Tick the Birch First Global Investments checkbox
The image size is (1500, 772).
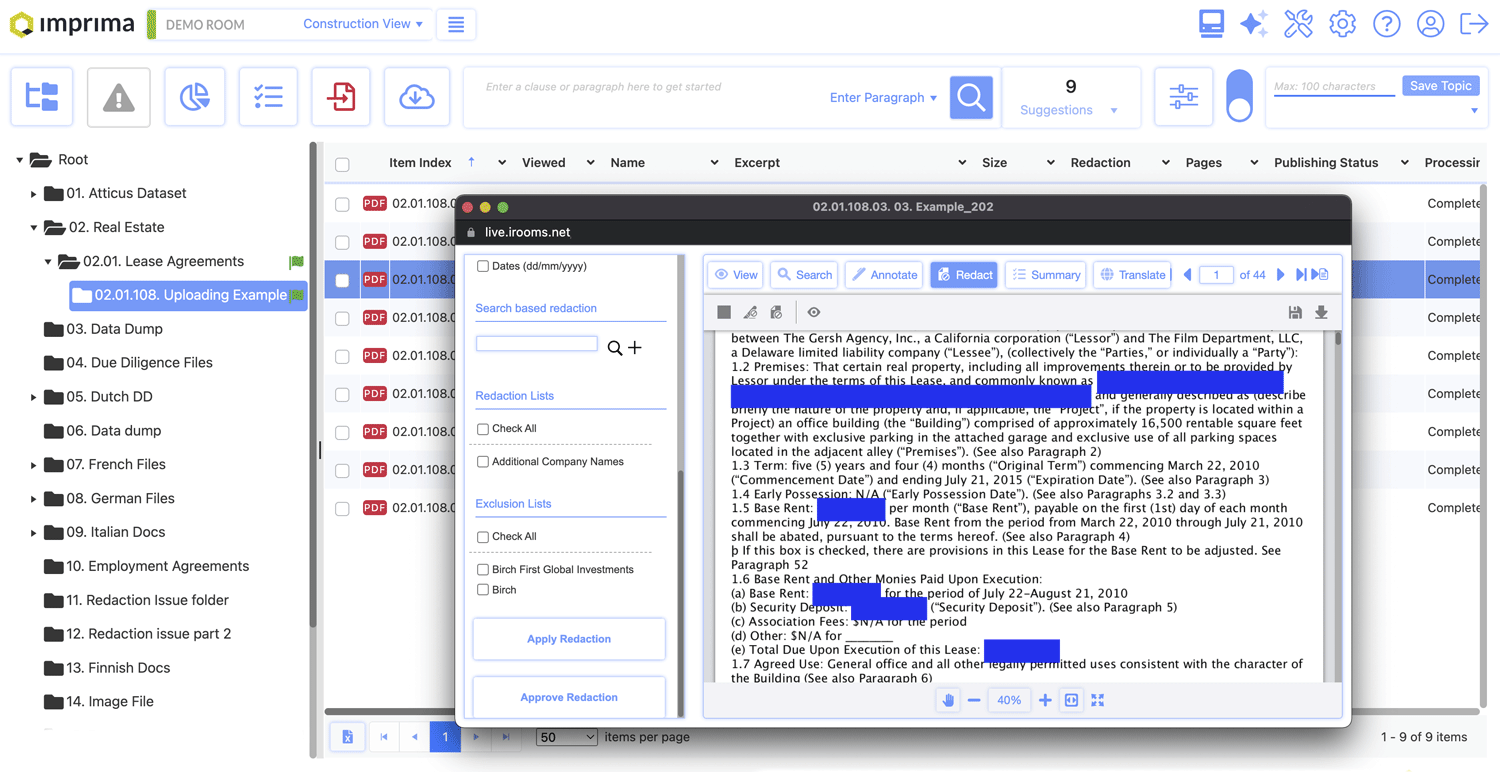pyautogui.click(x=483, y=570)
